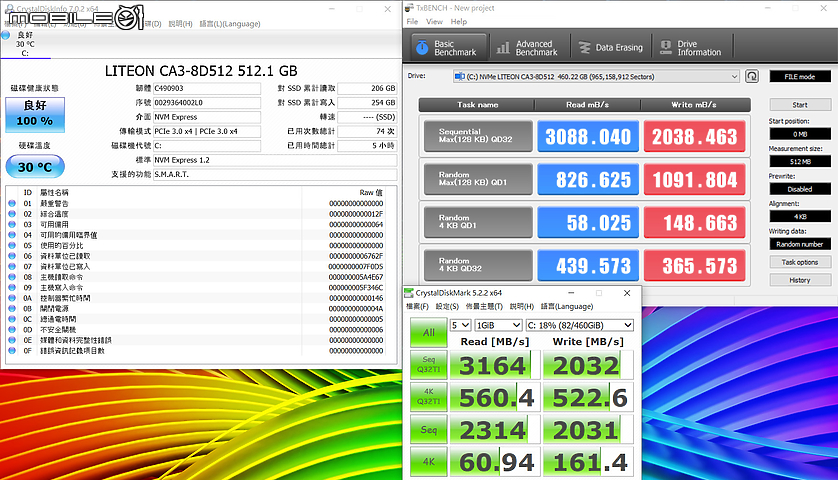Open the TxBENCH View menu
Viewport: 838px width, 480px height.
434,21
